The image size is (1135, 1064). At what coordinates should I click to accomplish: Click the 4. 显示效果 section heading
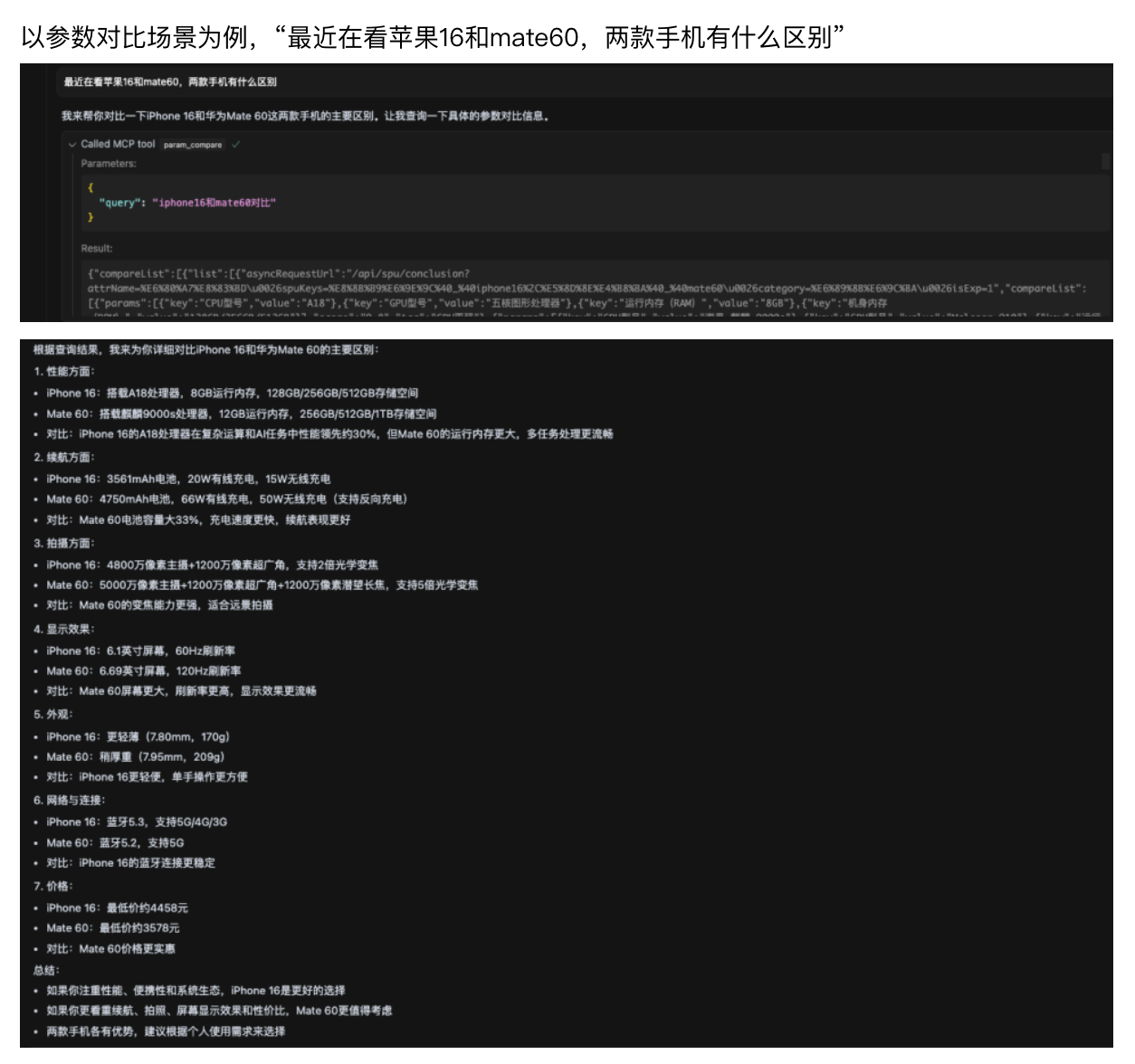64,630
